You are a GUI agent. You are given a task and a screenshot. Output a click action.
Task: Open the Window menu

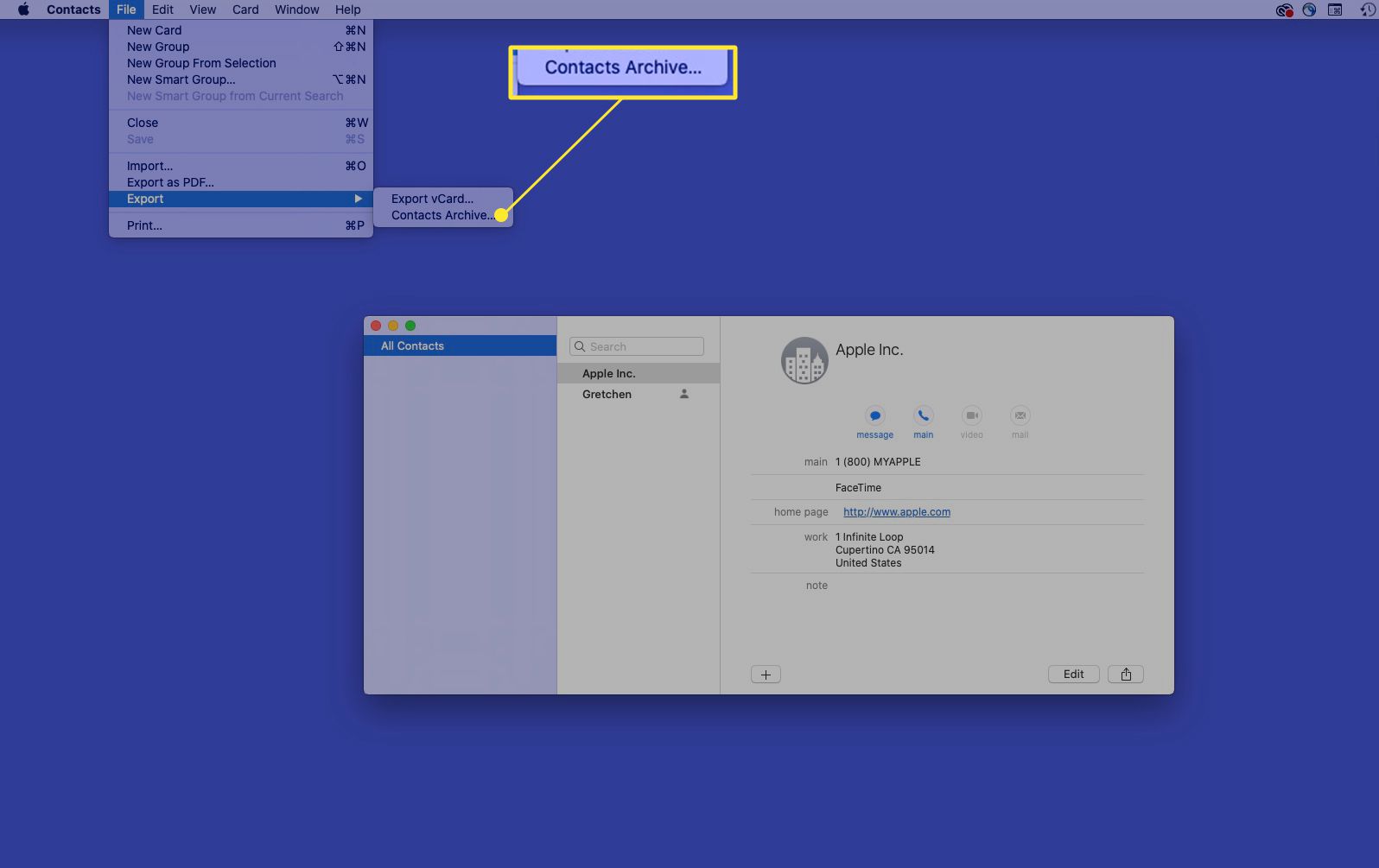pyautogui.click(x=296, y=10)
